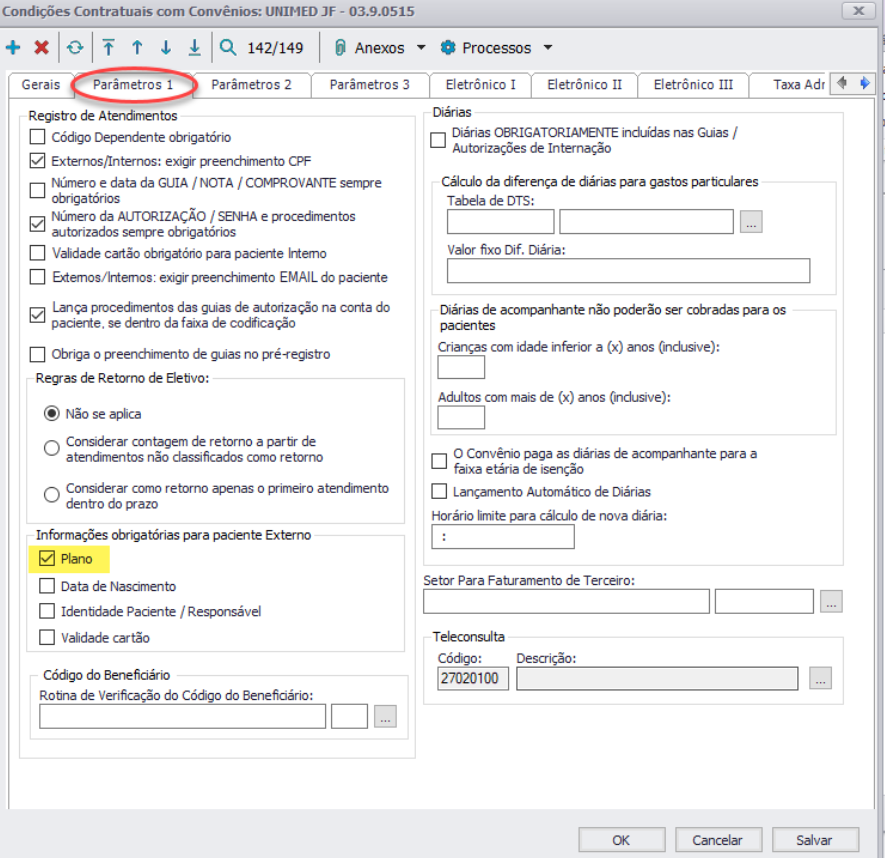Select Não se aplica radio option
The image size is (885, 858).
coord(51,414)
